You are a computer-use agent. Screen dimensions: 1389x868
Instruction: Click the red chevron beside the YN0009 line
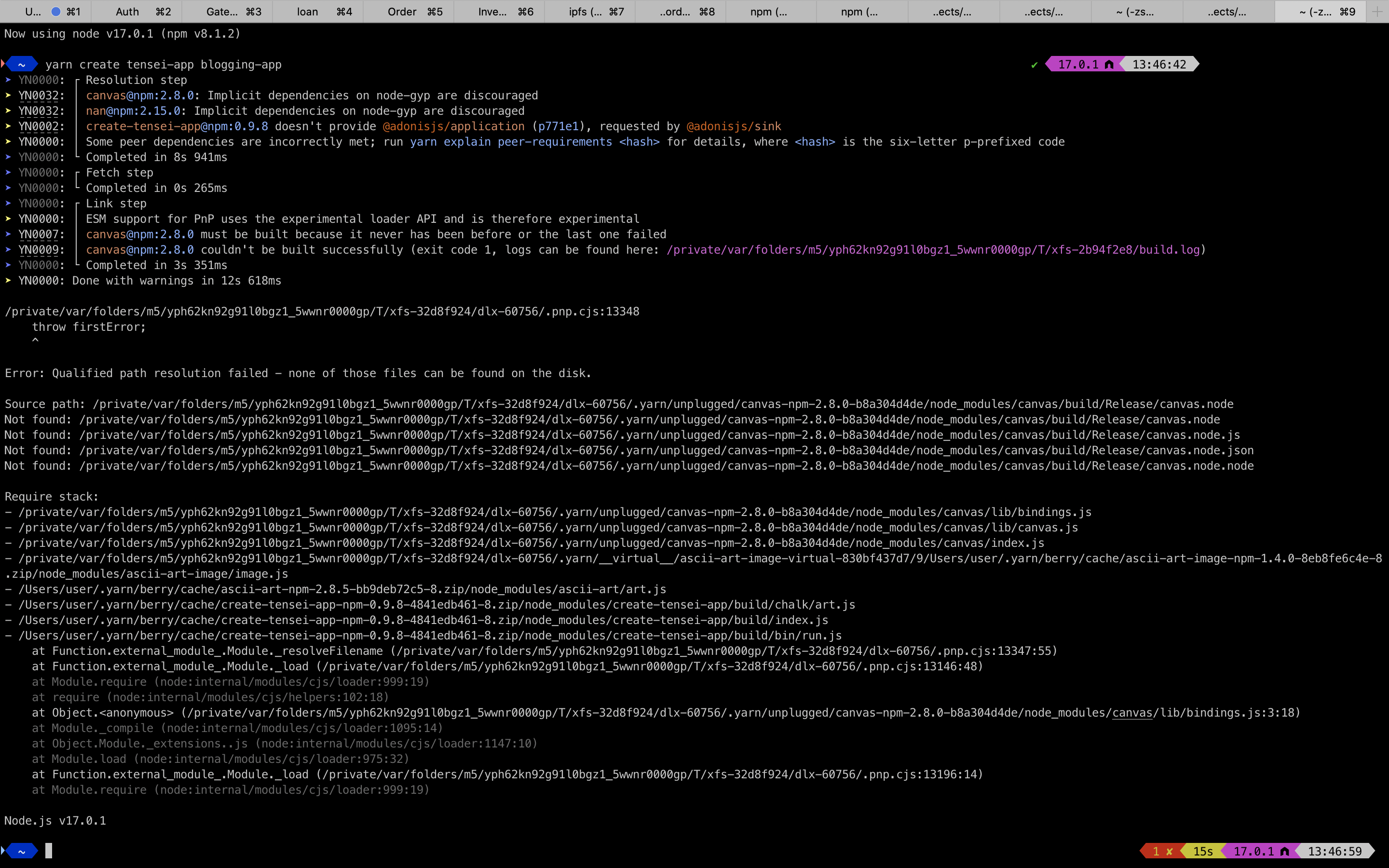click(7, 249)
